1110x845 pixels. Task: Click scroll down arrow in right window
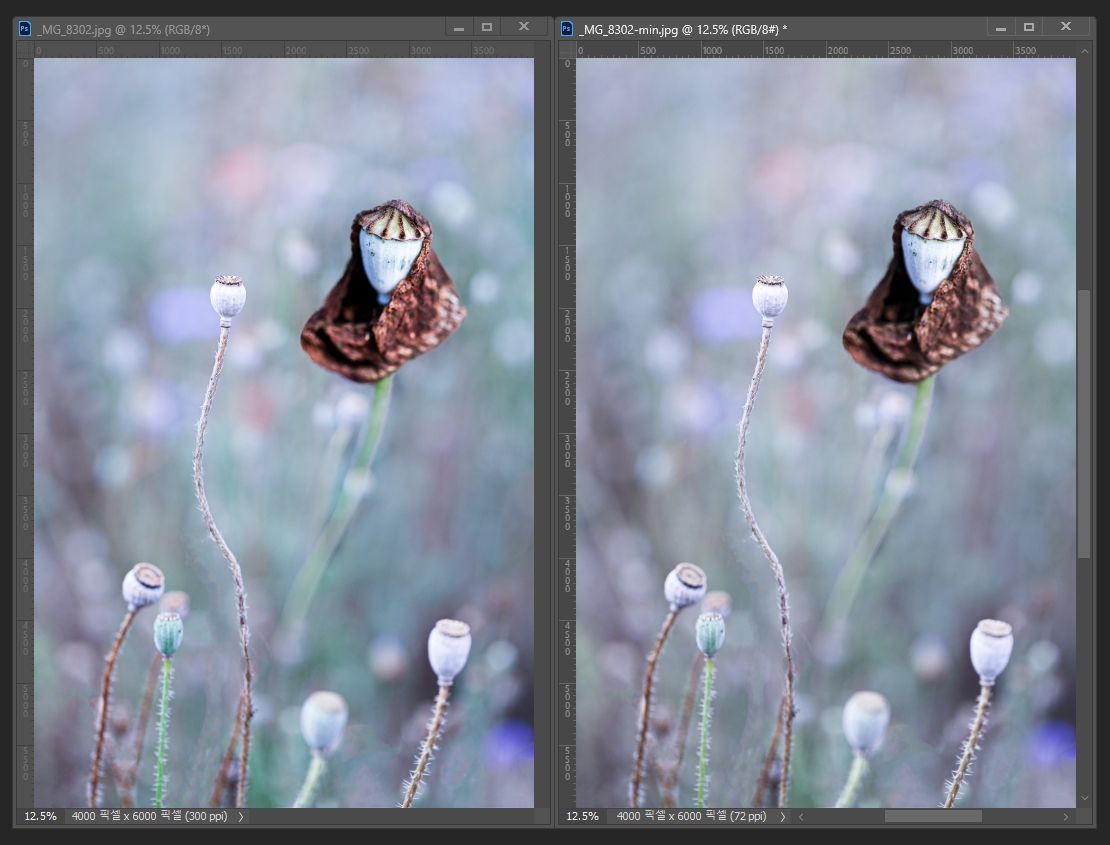tap(1085, 798)
